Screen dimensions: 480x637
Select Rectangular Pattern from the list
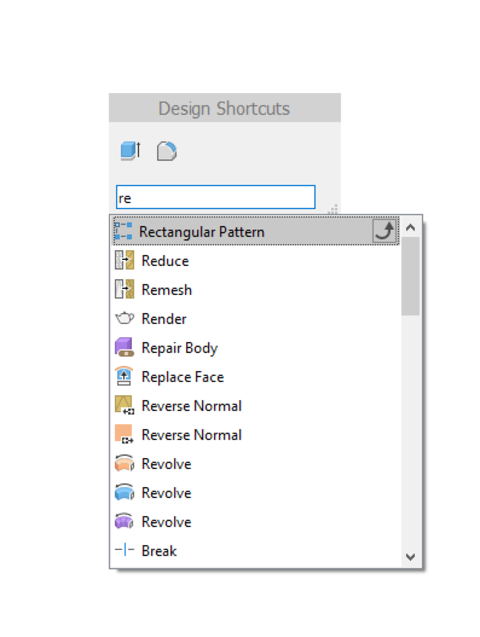pyautogui.click(x=256, y=231)
